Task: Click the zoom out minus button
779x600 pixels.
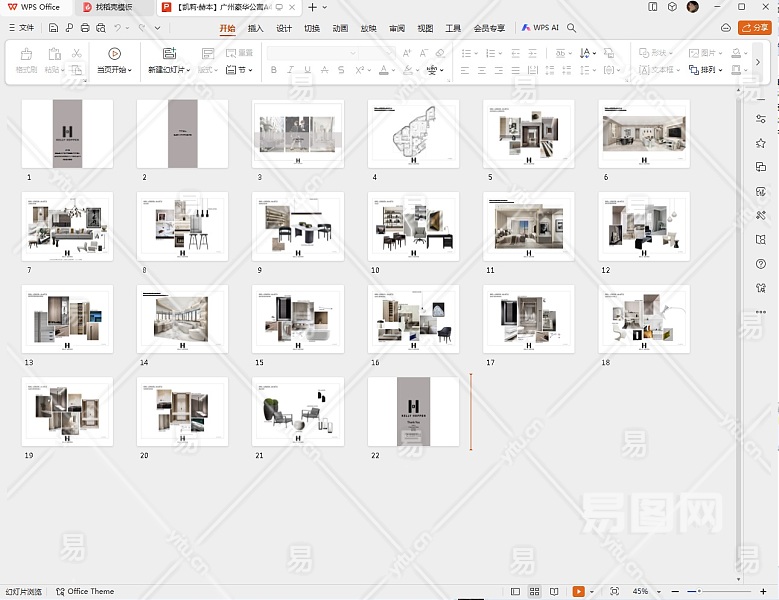Action: [x=676, y=592]
